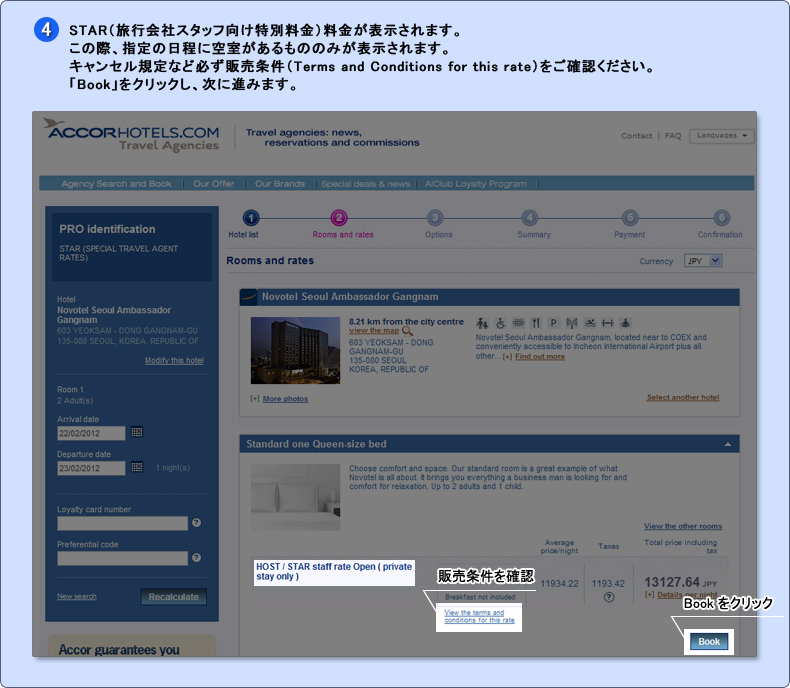Click the wireless internet antenna icon

pyautogui.click(x=571, y=323)
